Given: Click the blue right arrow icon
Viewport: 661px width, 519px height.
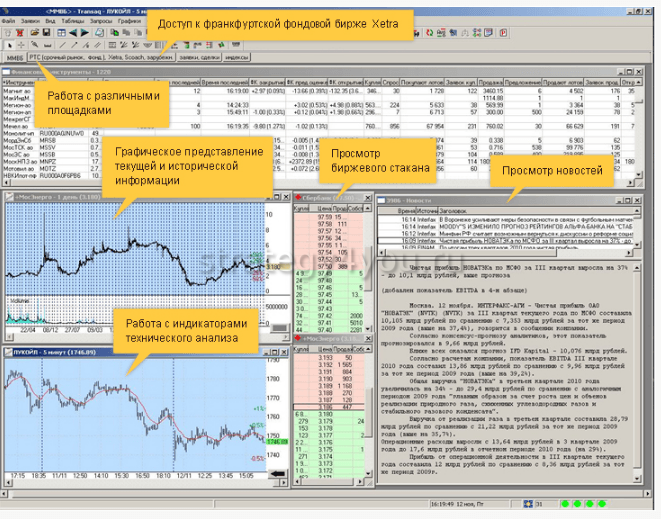Looking at the screenshot, I should coord(84,31).
